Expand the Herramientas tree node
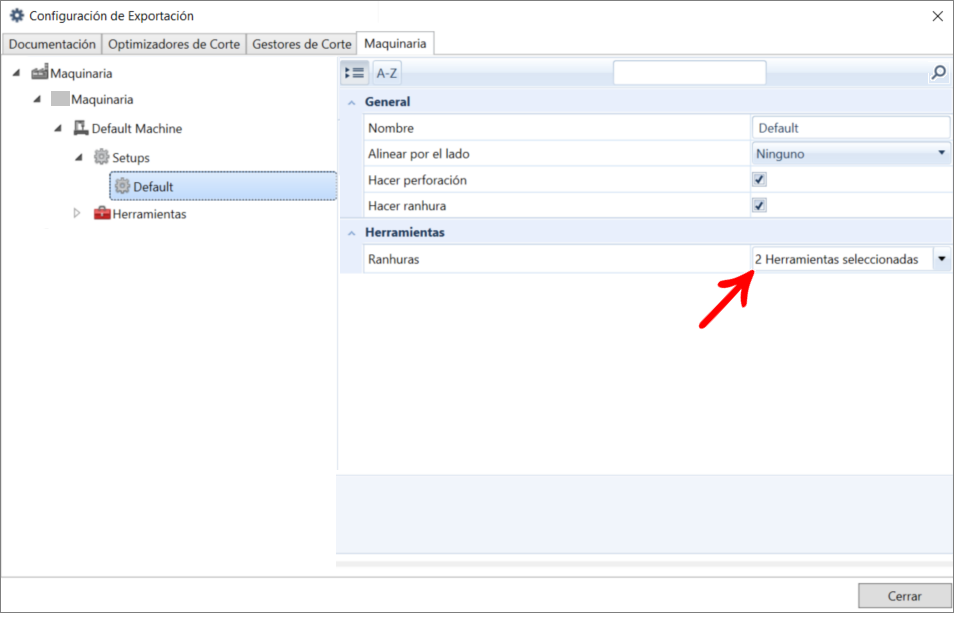962x619 pixels. (77, 213)
